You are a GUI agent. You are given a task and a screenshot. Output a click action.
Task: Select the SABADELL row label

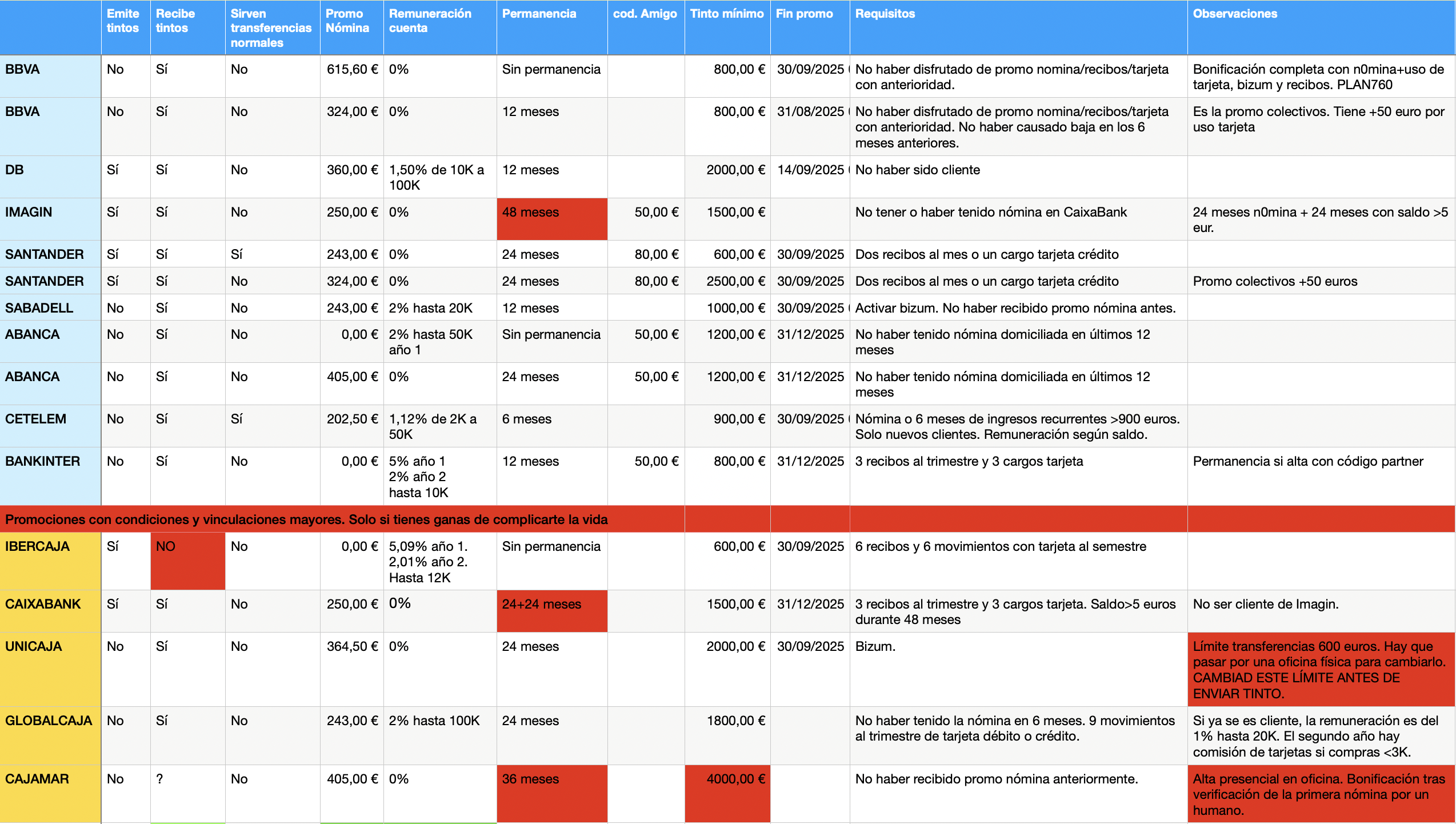click(x=50, y=307)
